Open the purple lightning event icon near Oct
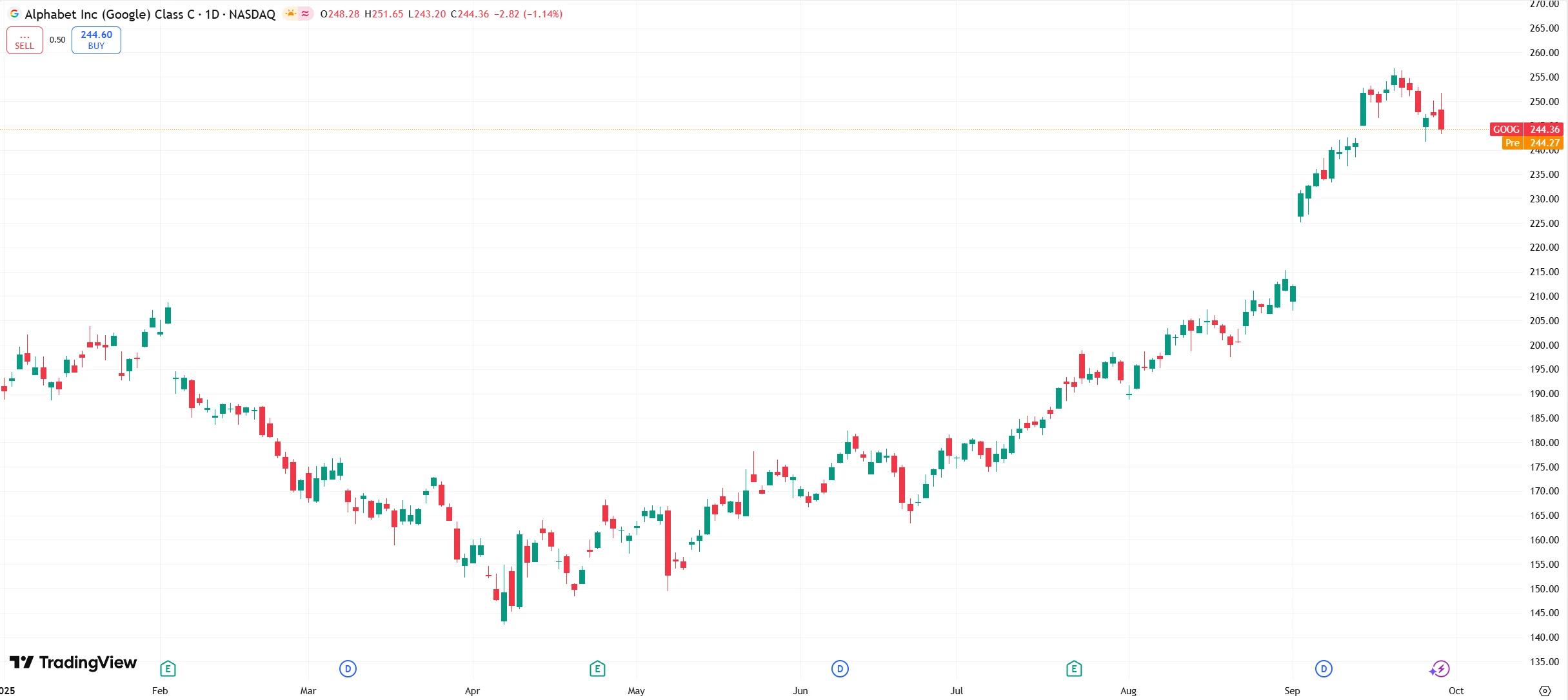This screenshot has height=700, width=1568. click(1440, 668)
